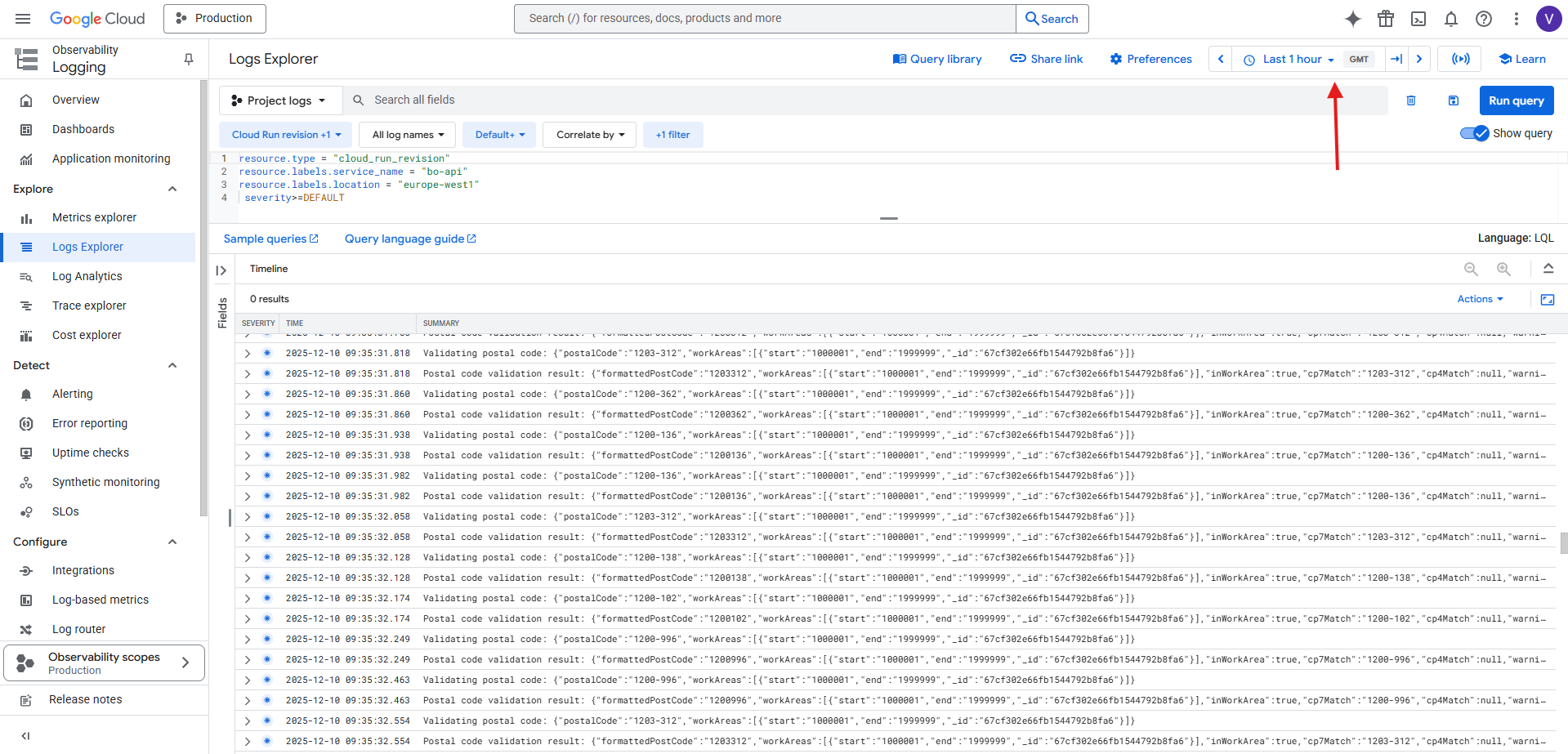Zoom in on the timeline
The image size is (1568, 754).
tap(1503, 269)
